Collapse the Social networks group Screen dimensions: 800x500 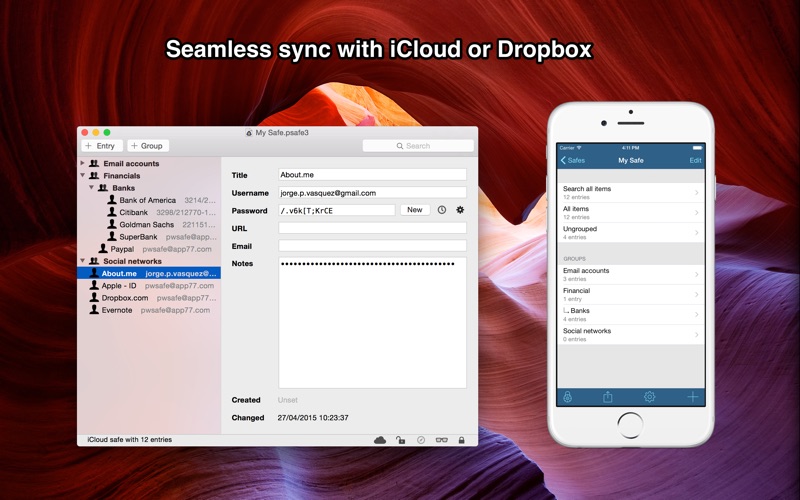[x=82, y=261]
